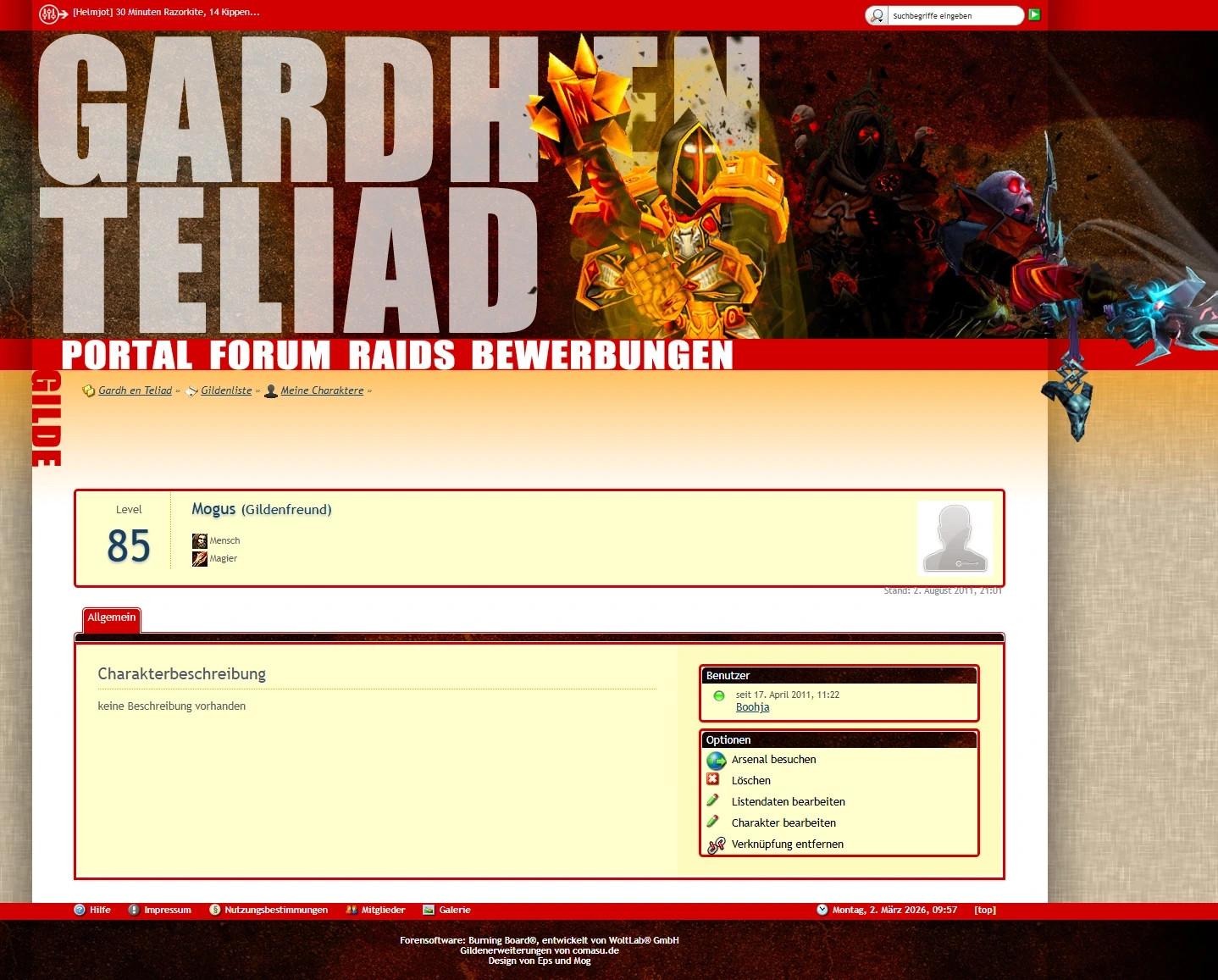Choose Verknüpfung entfernen

[788, 844]
